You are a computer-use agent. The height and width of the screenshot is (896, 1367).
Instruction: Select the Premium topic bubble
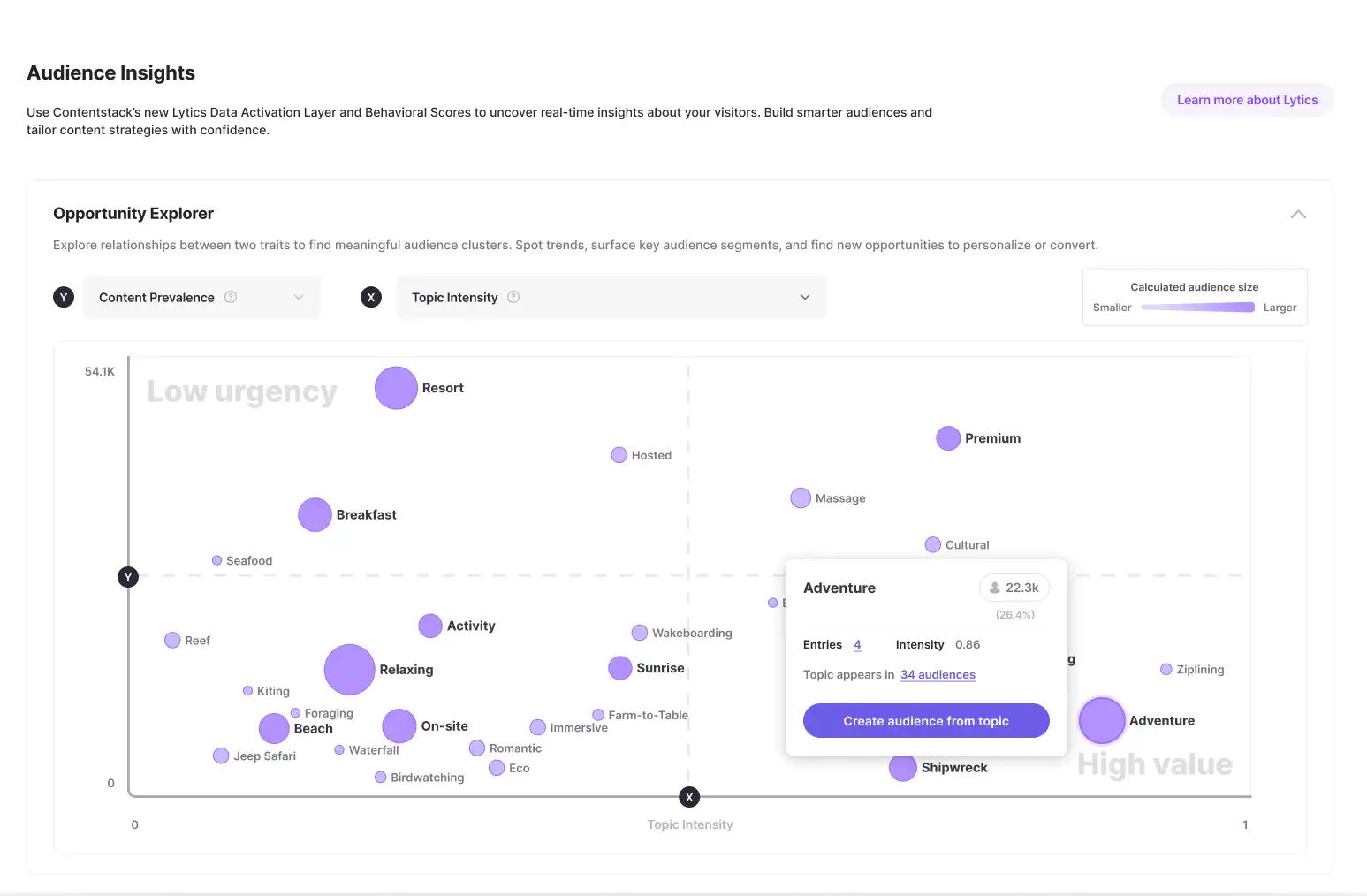pos(948,438)
